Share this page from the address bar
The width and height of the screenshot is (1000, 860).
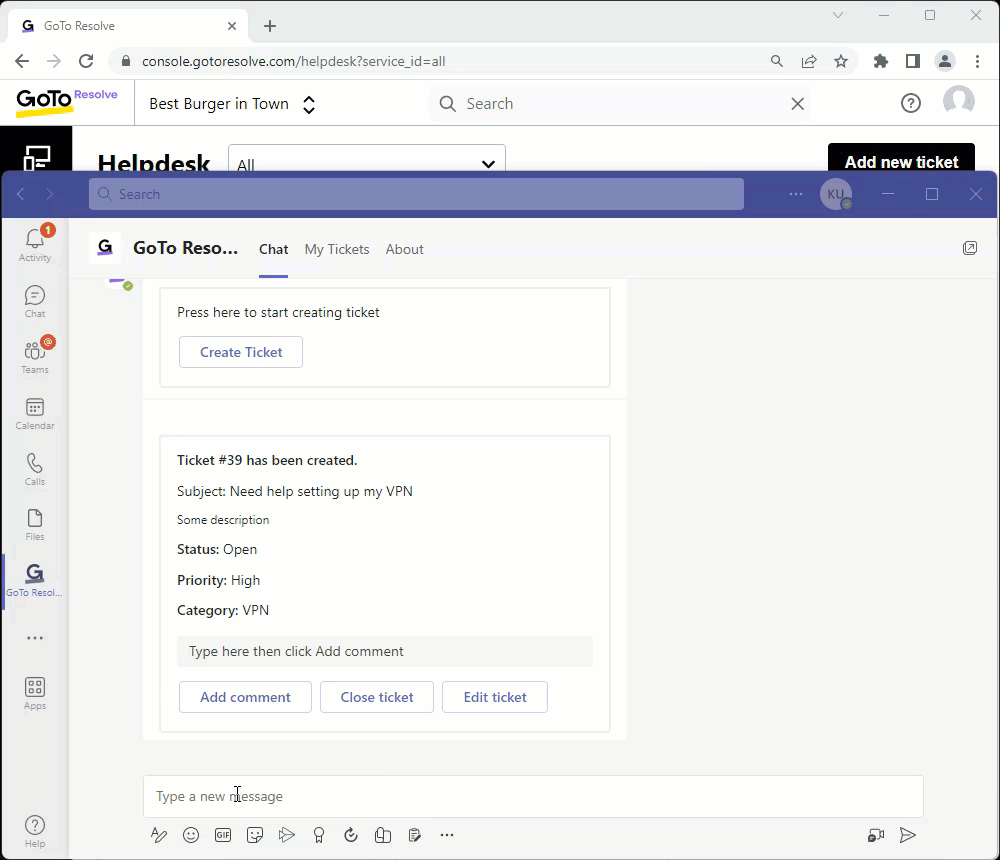click(809, 61)
